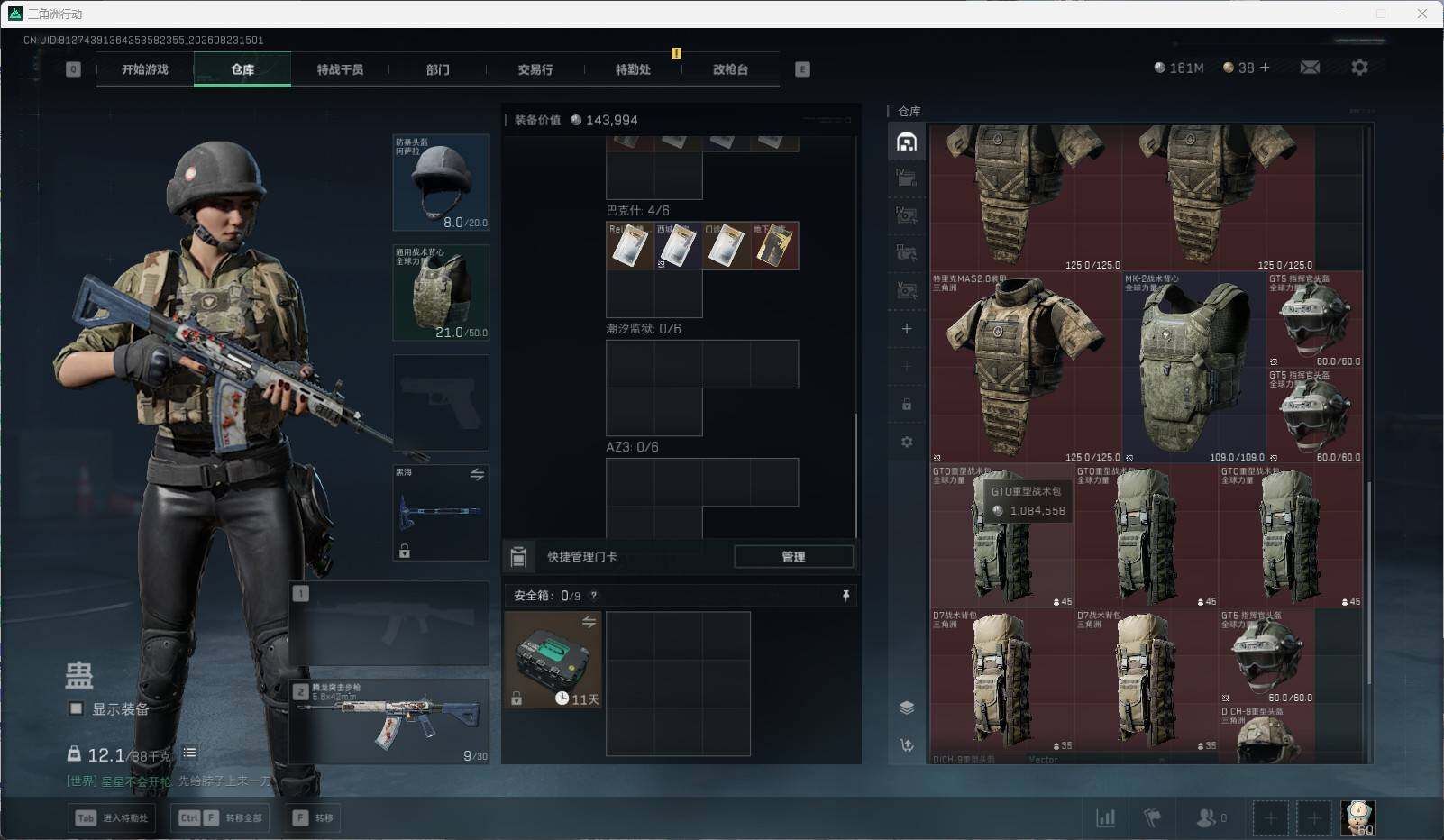The height and width of the screenshot is (840, 1444).
Task: Click the 管理 key card button
Action: click(x=793, y=557)
